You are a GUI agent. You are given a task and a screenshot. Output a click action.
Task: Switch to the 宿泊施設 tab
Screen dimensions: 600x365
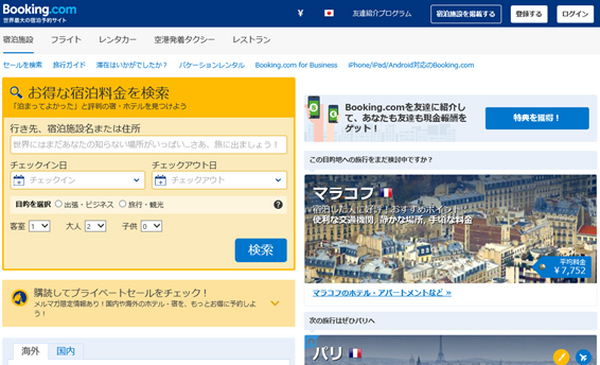(x=18, y=40)
